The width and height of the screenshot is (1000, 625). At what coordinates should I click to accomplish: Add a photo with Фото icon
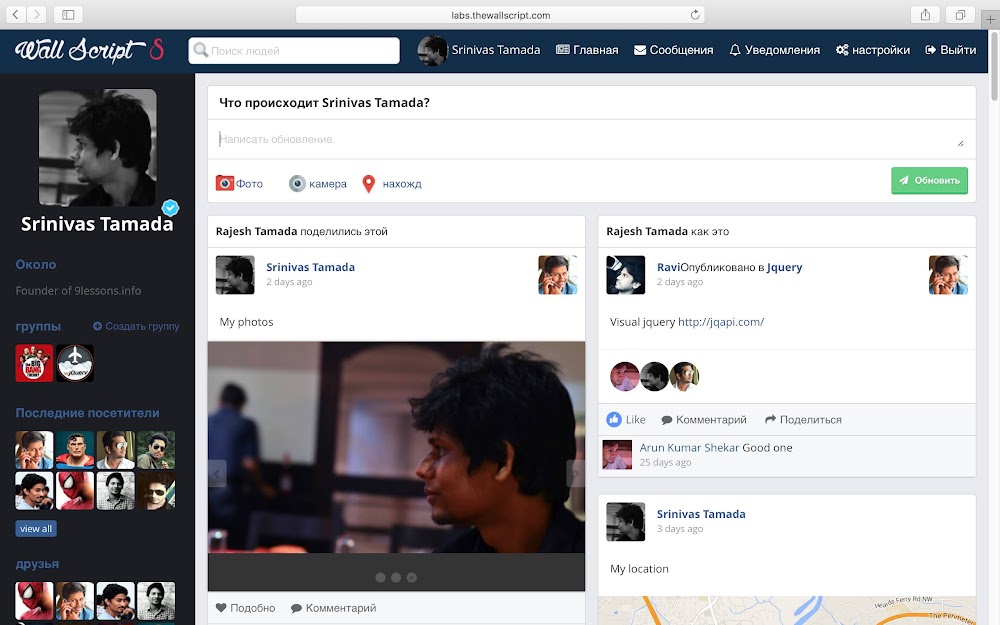(x=239, y=184)
